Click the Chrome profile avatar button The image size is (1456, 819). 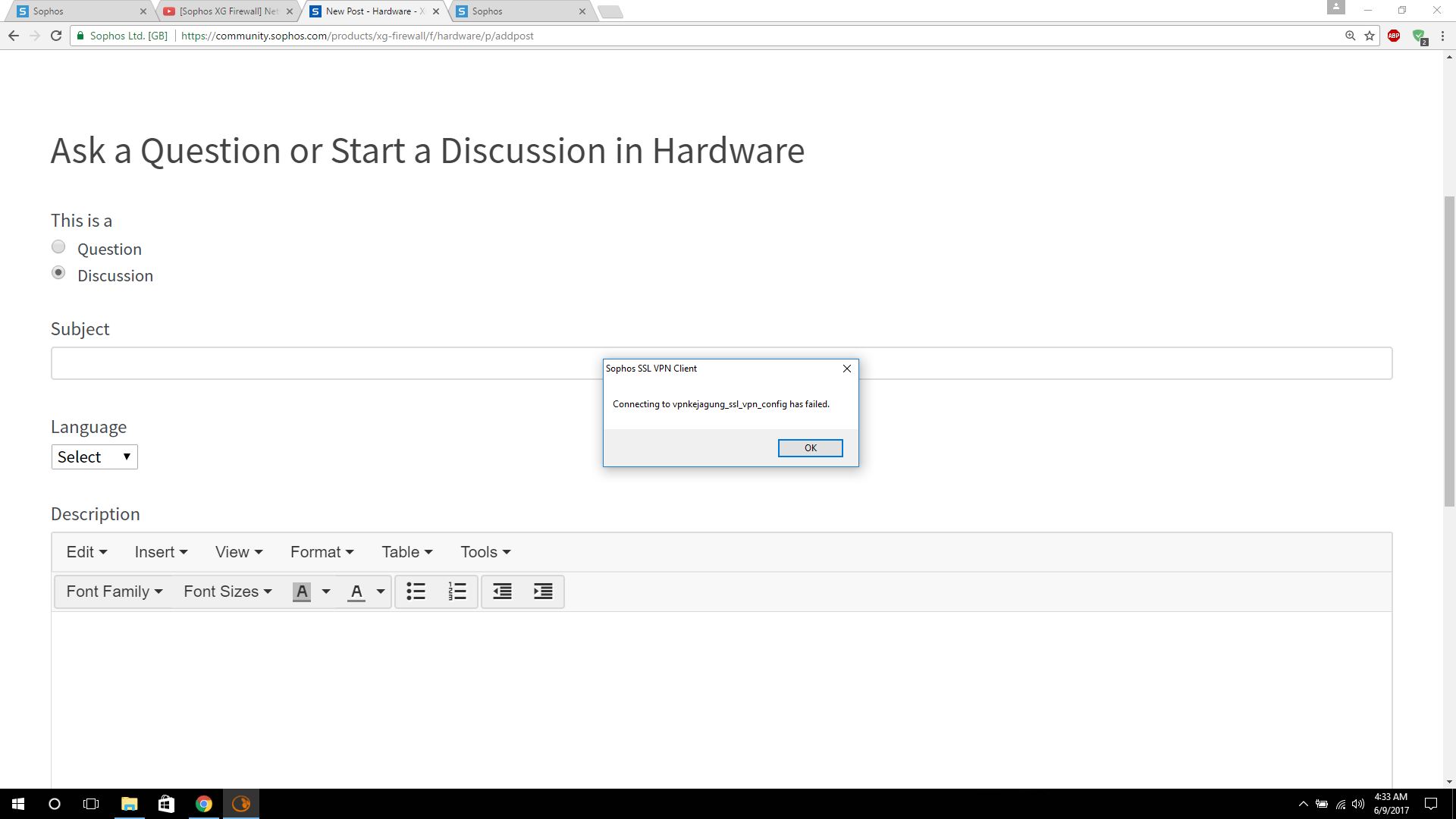[1335, 8]
